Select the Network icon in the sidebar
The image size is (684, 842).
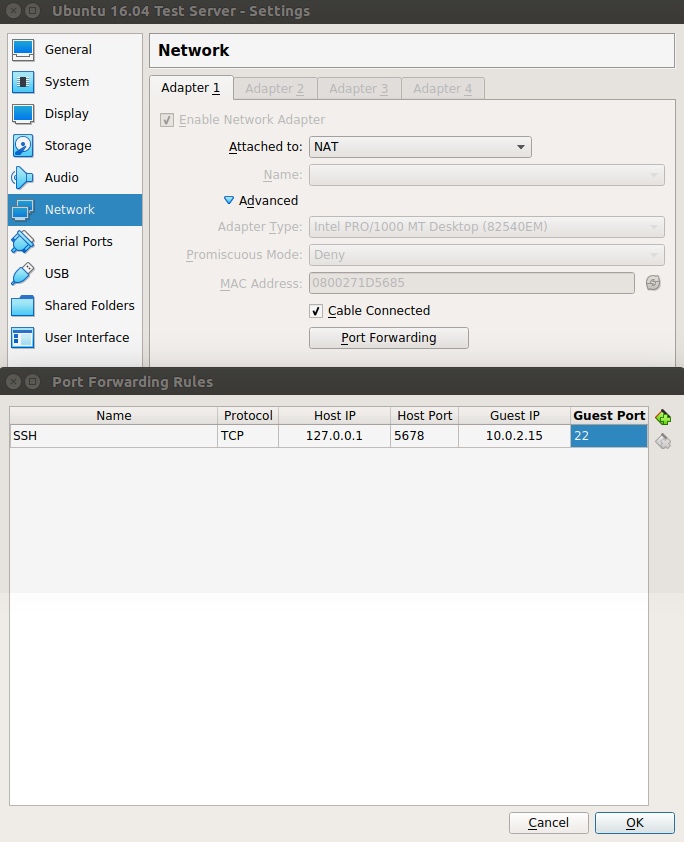(23, 209)
